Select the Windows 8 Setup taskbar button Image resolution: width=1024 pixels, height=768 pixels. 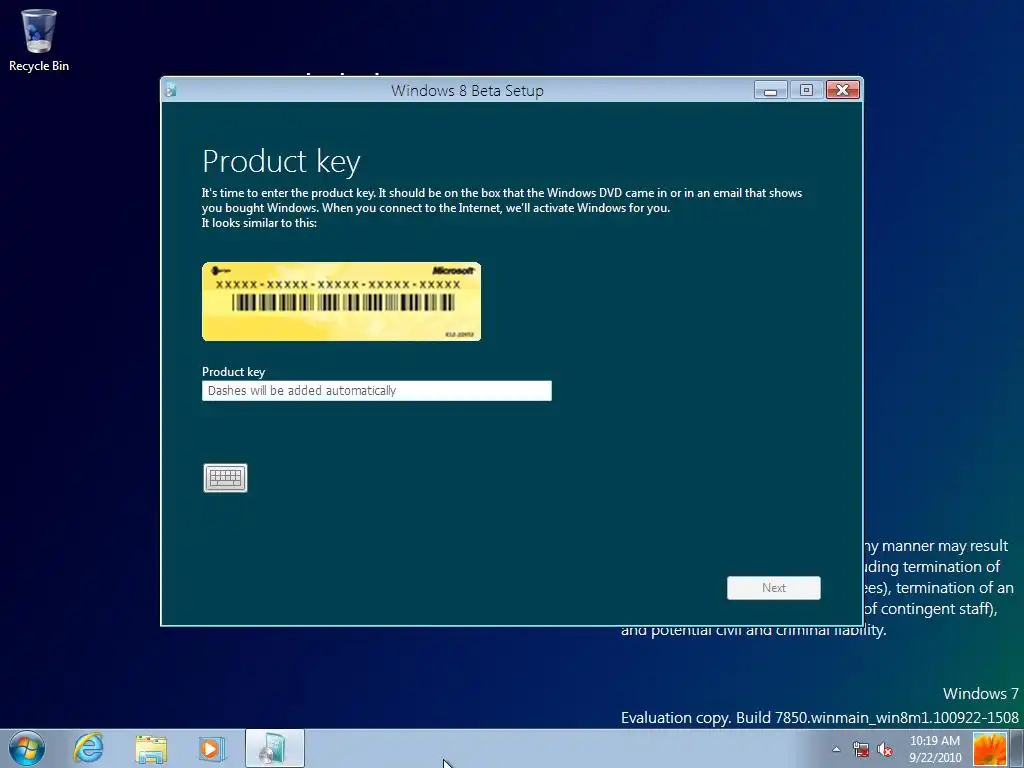click(275, 748)
